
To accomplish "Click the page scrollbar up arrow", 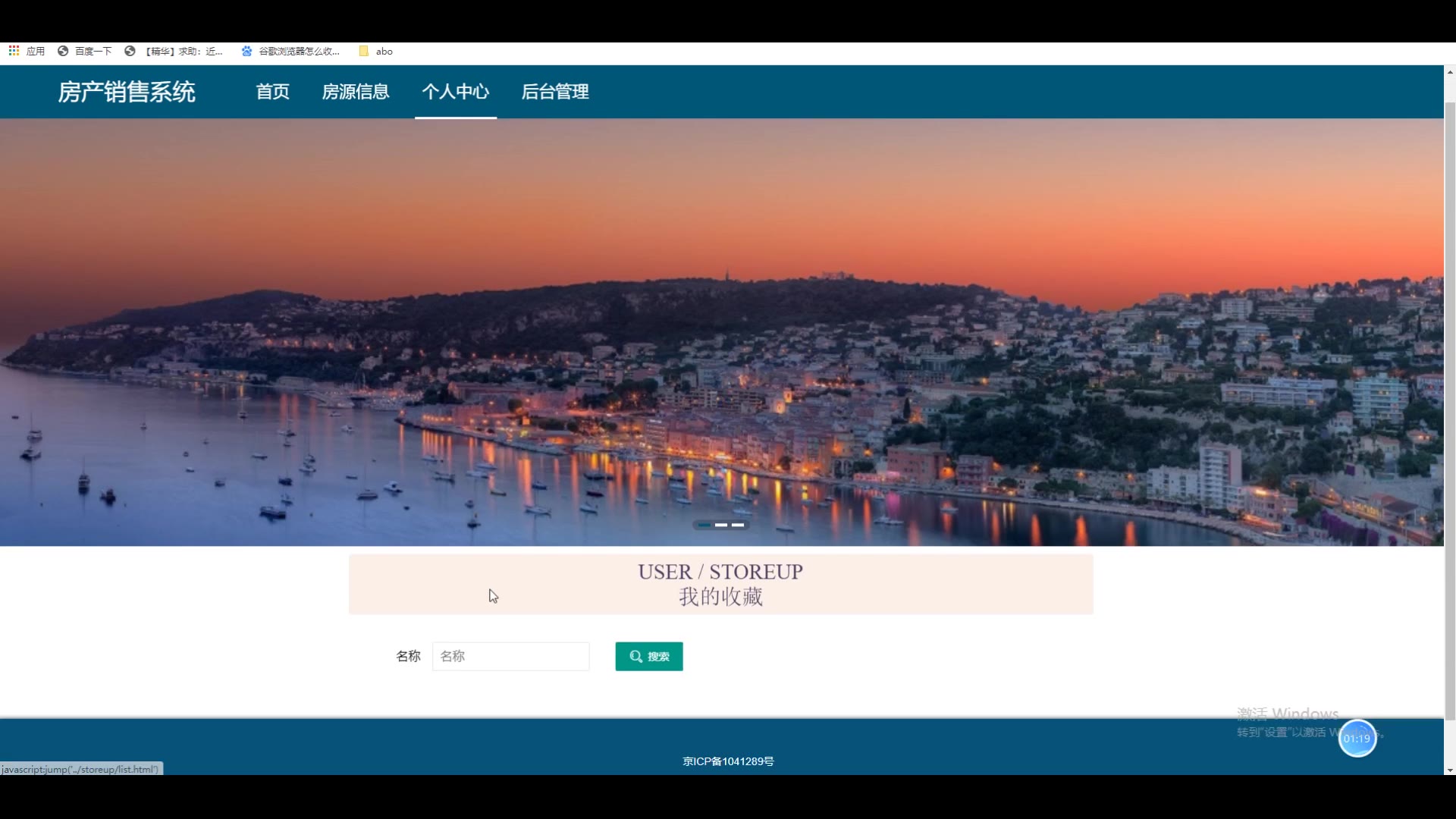I will tap(1450, 72).
